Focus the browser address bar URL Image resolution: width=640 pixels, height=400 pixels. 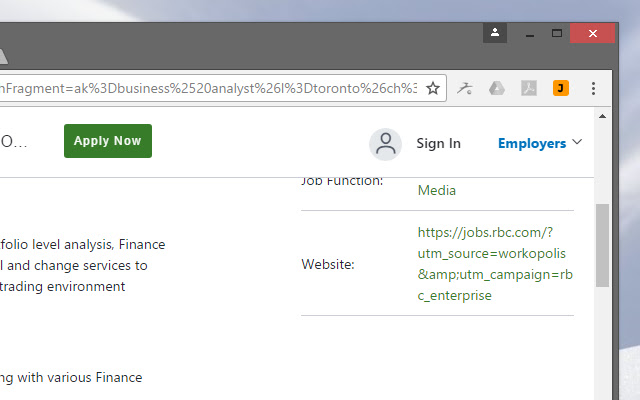coord(208,88)
